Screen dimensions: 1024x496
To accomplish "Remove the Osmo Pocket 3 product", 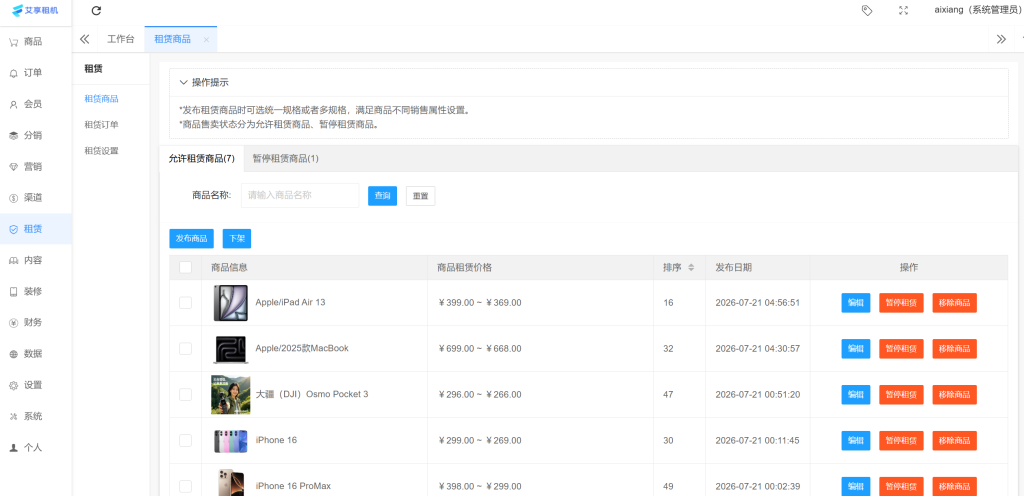I will click(x=955, y=394).
